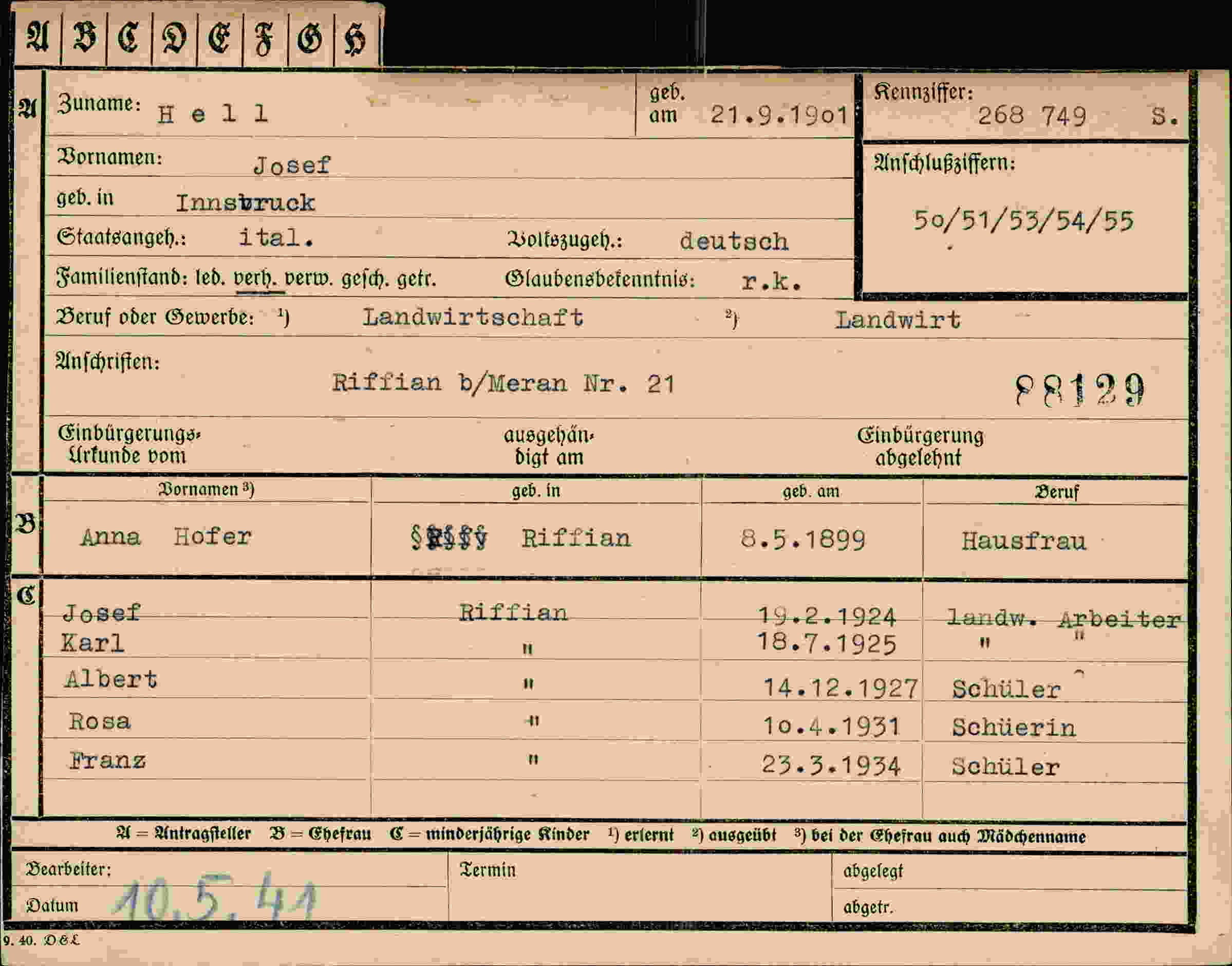The width and height of the screenshot is (1232, 966).
Task: Click 'Schüler' in Albert's row
Action: pyautogui.click(x=1006, y=690)
